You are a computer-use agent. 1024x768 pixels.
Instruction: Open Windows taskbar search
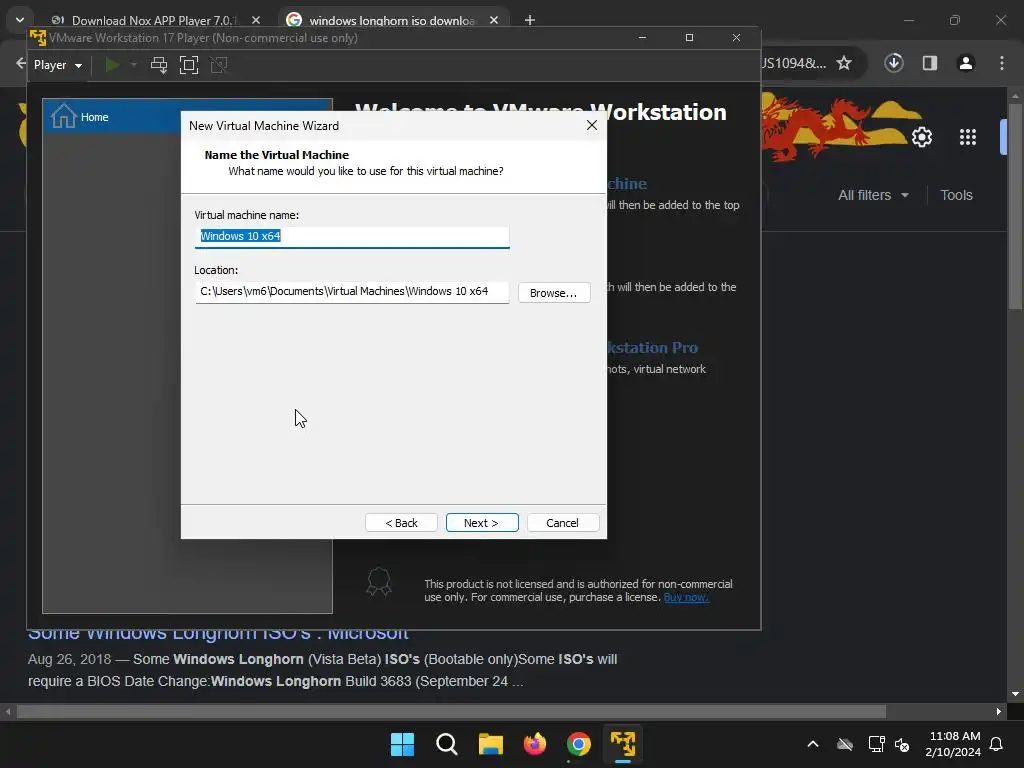click(447, 744)
